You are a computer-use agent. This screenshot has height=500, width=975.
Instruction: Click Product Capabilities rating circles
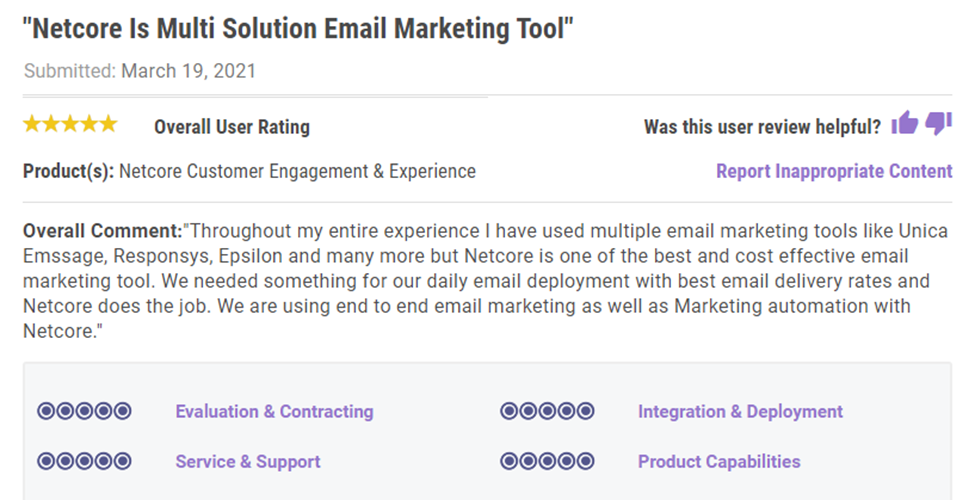[547, 461]
